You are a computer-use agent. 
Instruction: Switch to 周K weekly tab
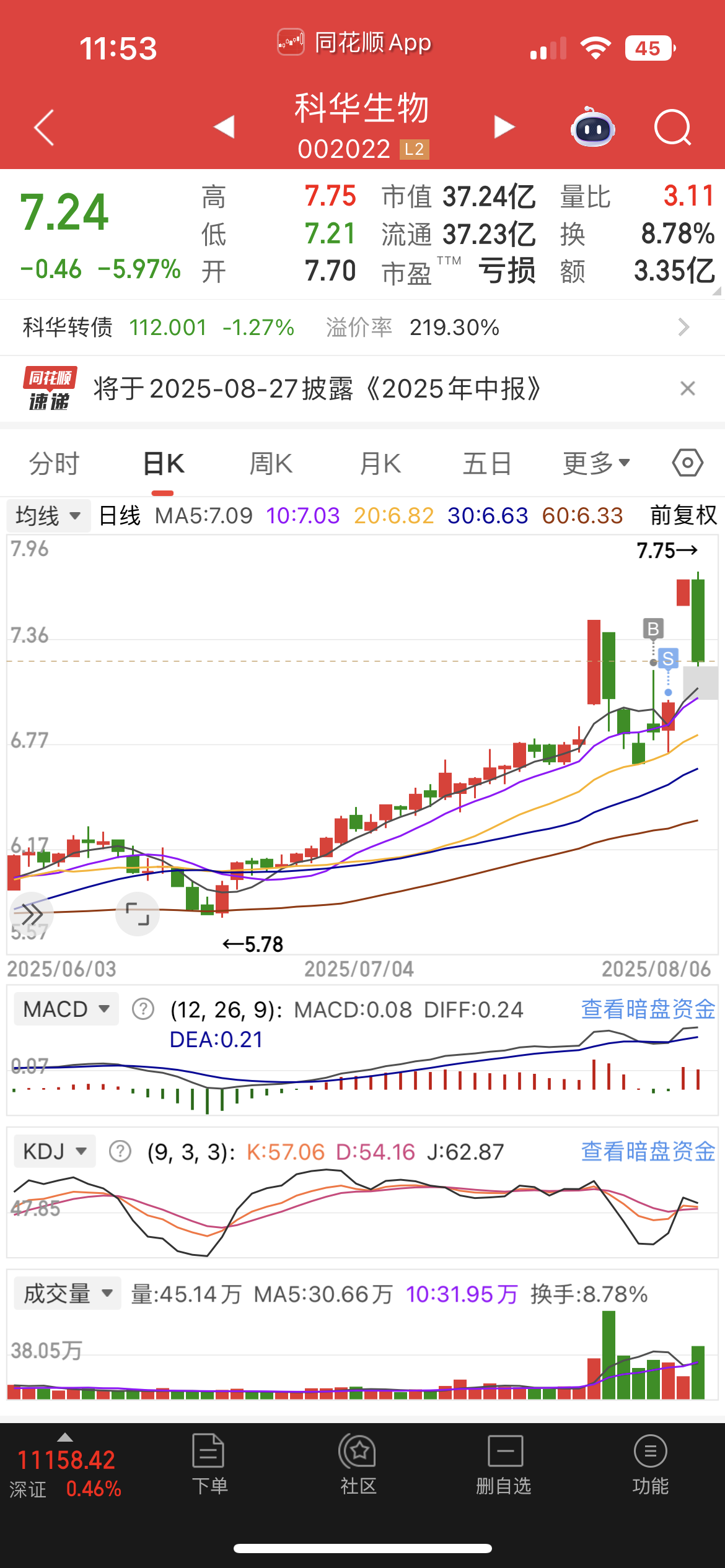(x=271, y=463)
